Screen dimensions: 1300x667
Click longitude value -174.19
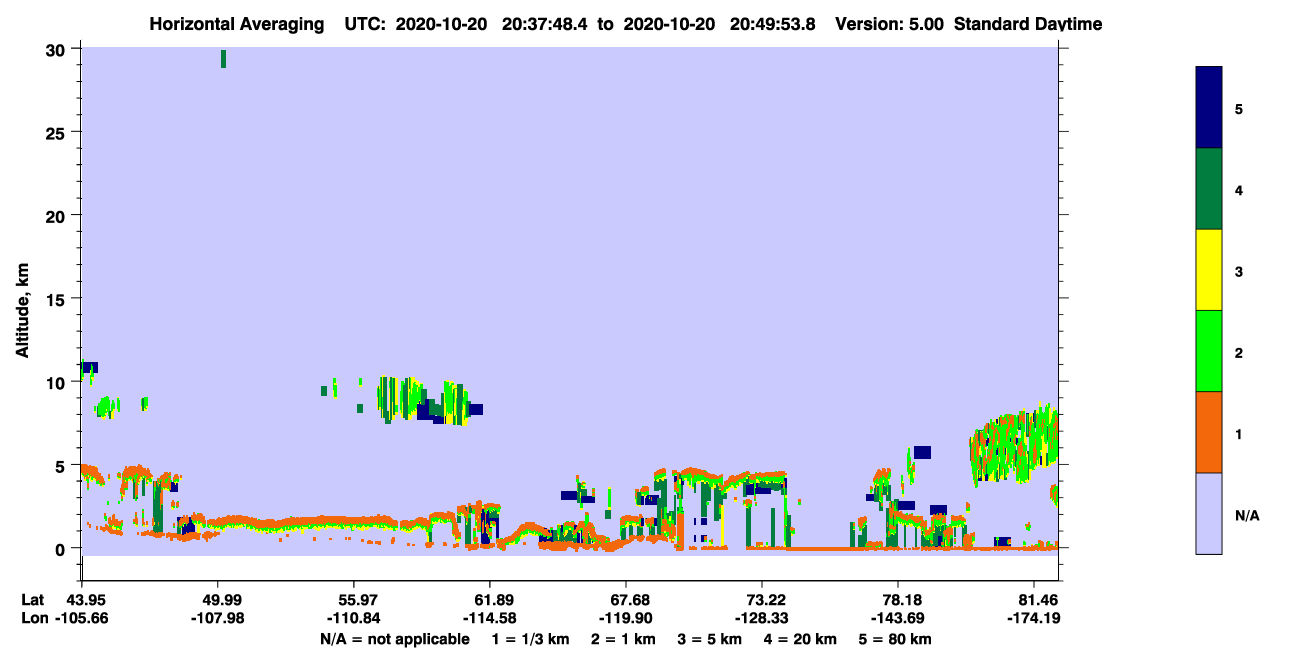click(1034, 618)
